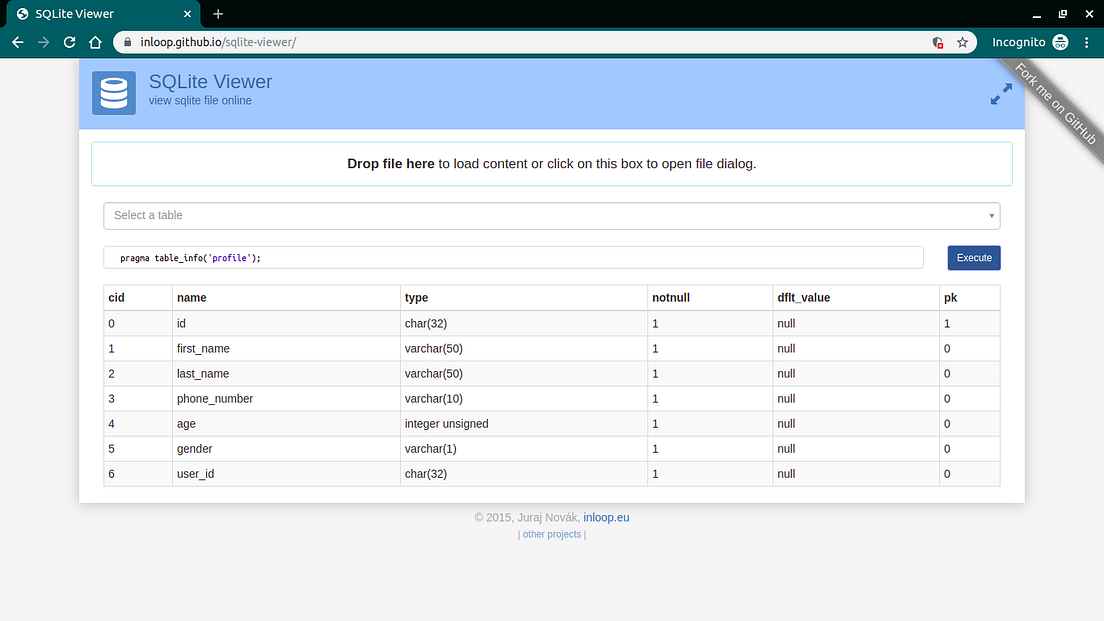The height and width of the screenshot is (621, 1104).
Task: Open the Chrome three-dot menu
Action: tap(1086, 43)
